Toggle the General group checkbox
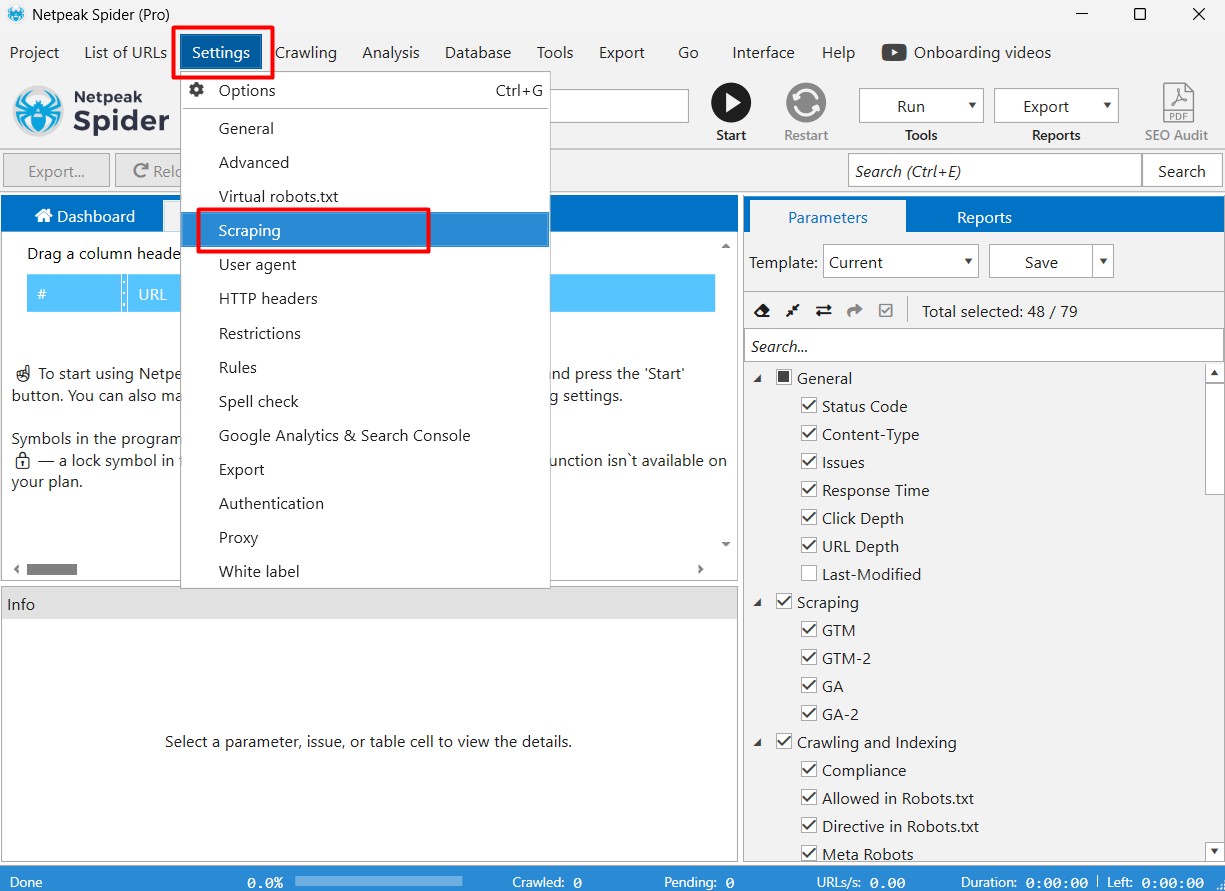Image resolution: width=1225 pixels, height=891 pixels. pos(784,378)
